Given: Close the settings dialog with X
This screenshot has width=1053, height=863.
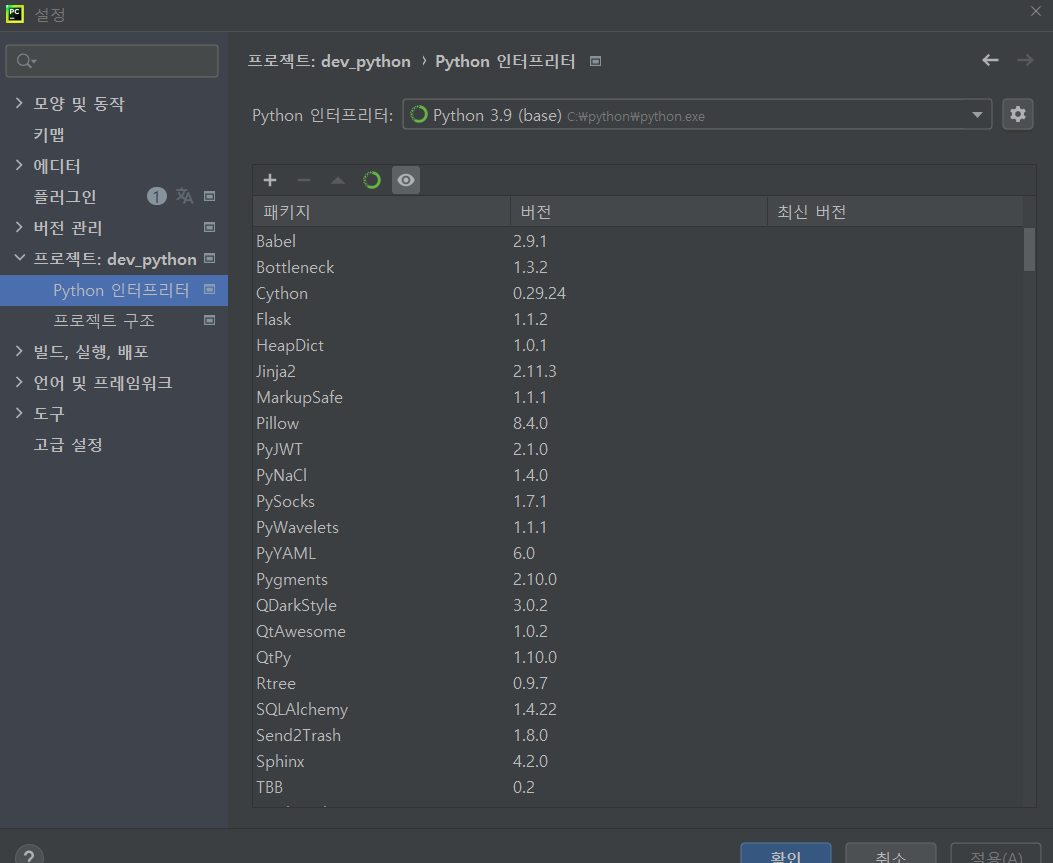Looking at the screenshot, I should (1036, 11).
